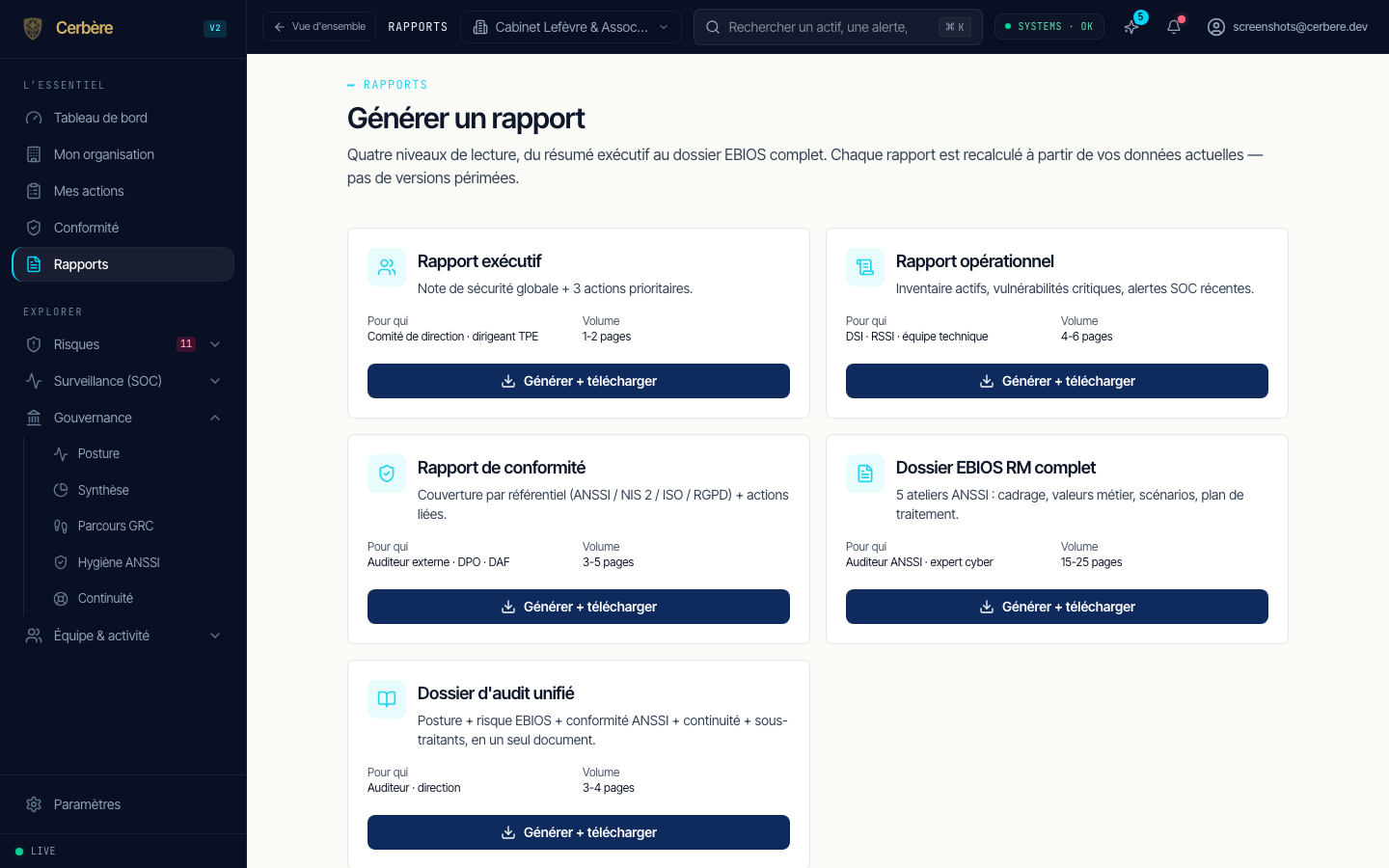
Task: Click the V2 version badge
Action: (x=215, y=28)
